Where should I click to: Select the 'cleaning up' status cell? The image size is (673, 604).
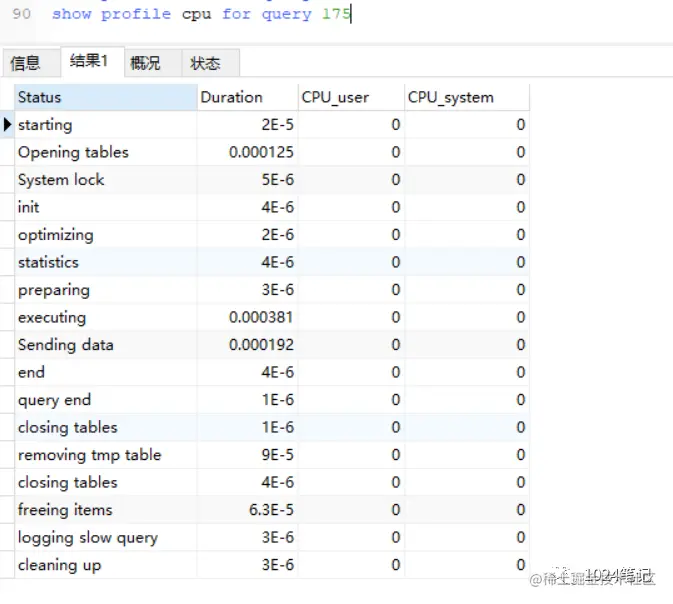pyautogui.click(x=106, y=565)
